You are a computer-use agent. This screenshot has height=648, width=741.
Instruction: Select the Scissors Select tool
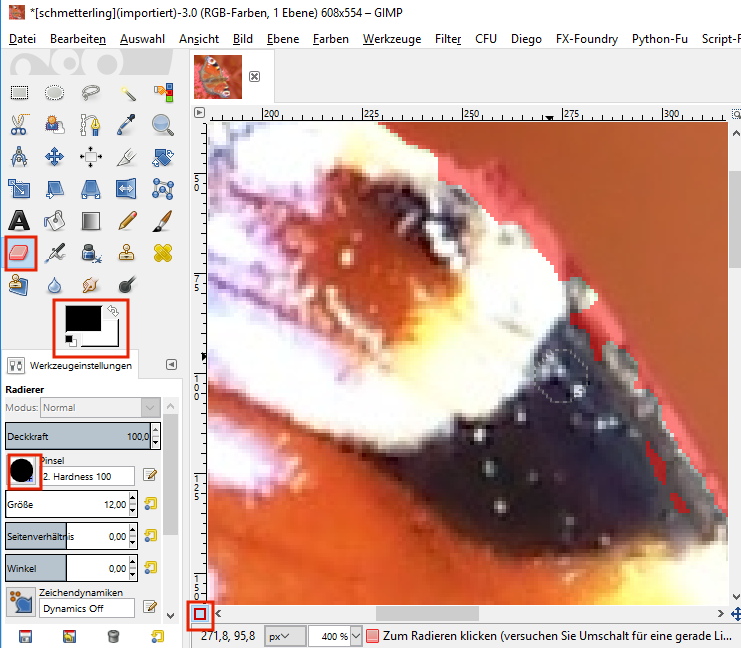click(x=19, y=125)
